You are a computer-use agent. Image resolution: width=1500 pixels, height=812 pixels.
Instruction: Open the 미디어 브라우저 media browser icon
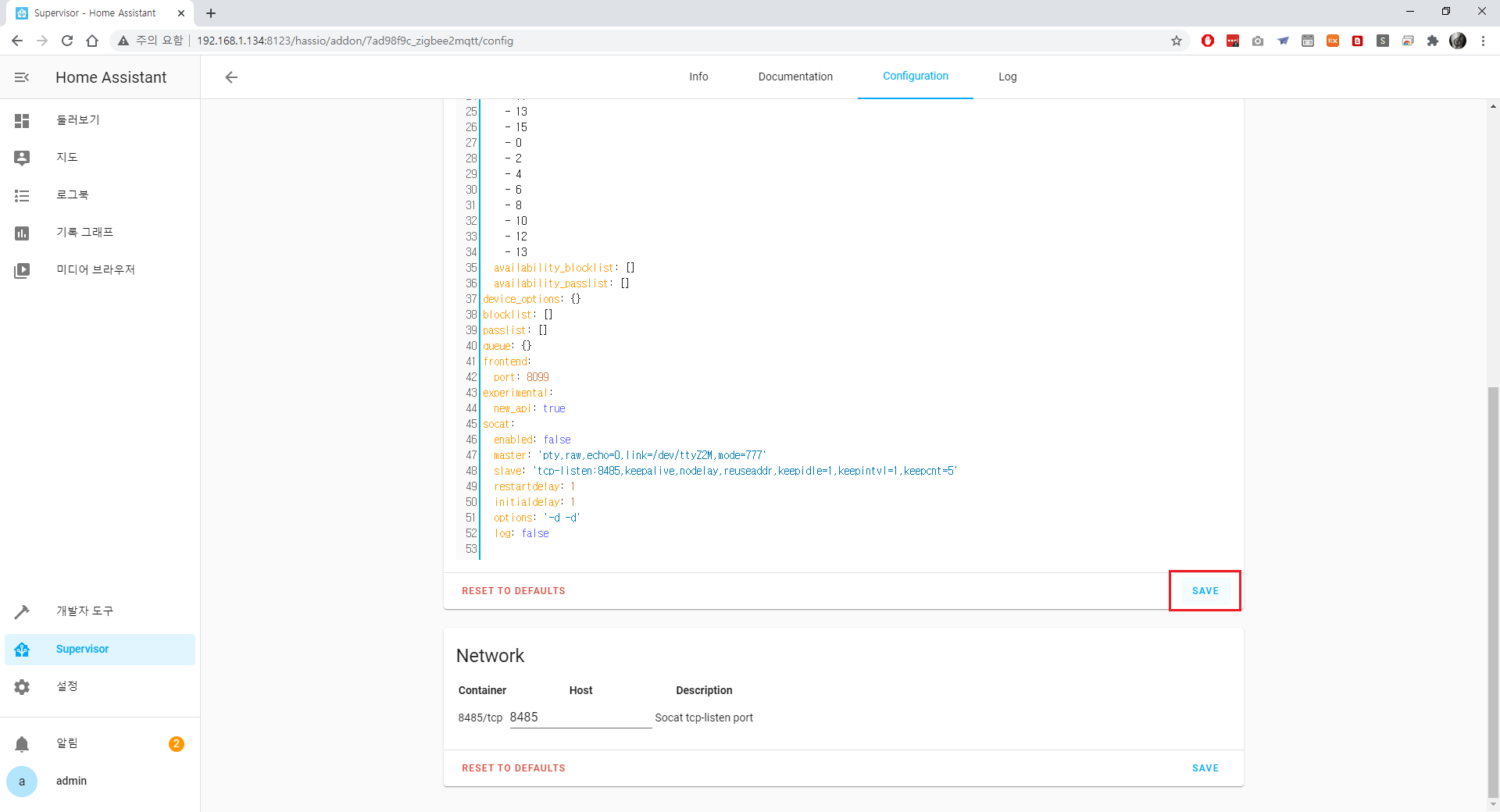click(x=22, y=270)
